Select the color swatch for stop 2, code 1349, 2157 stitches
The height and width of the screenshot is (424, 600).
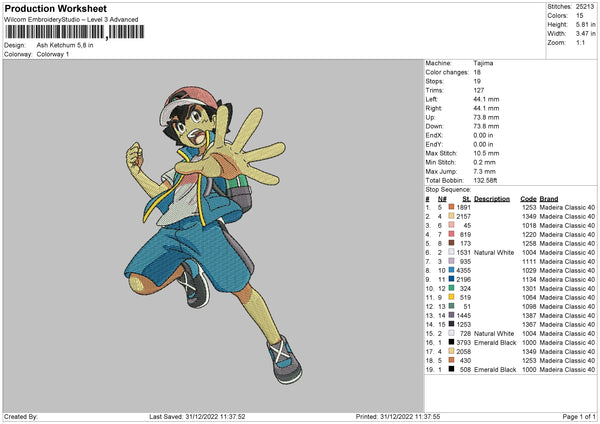(x=451, y=216)
